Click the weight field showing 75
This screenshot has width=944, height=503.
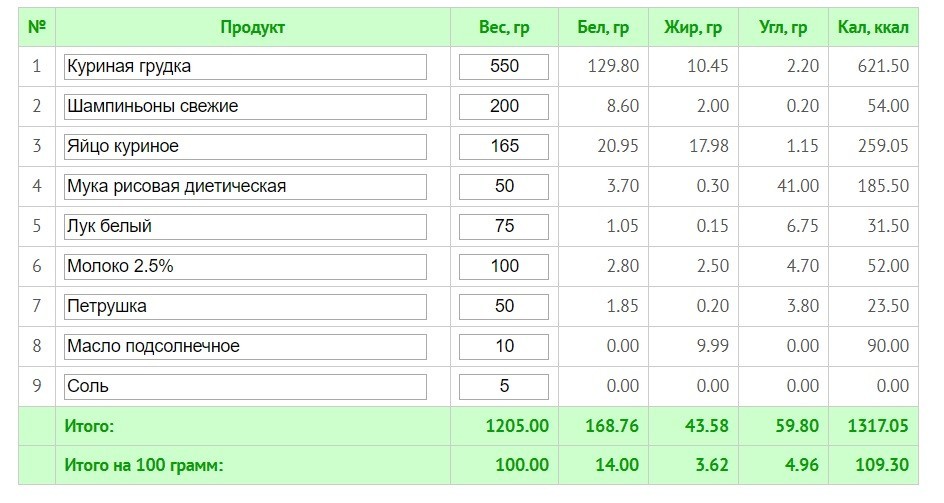pos(504,227)
